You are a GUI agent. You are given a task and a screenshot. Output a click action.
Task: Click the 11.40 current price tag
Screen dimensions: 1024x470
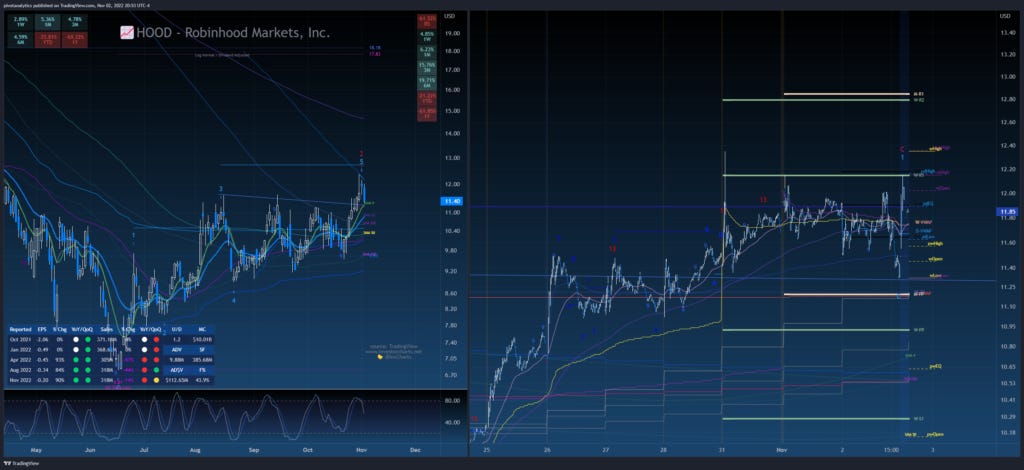[x=451, y=202]
